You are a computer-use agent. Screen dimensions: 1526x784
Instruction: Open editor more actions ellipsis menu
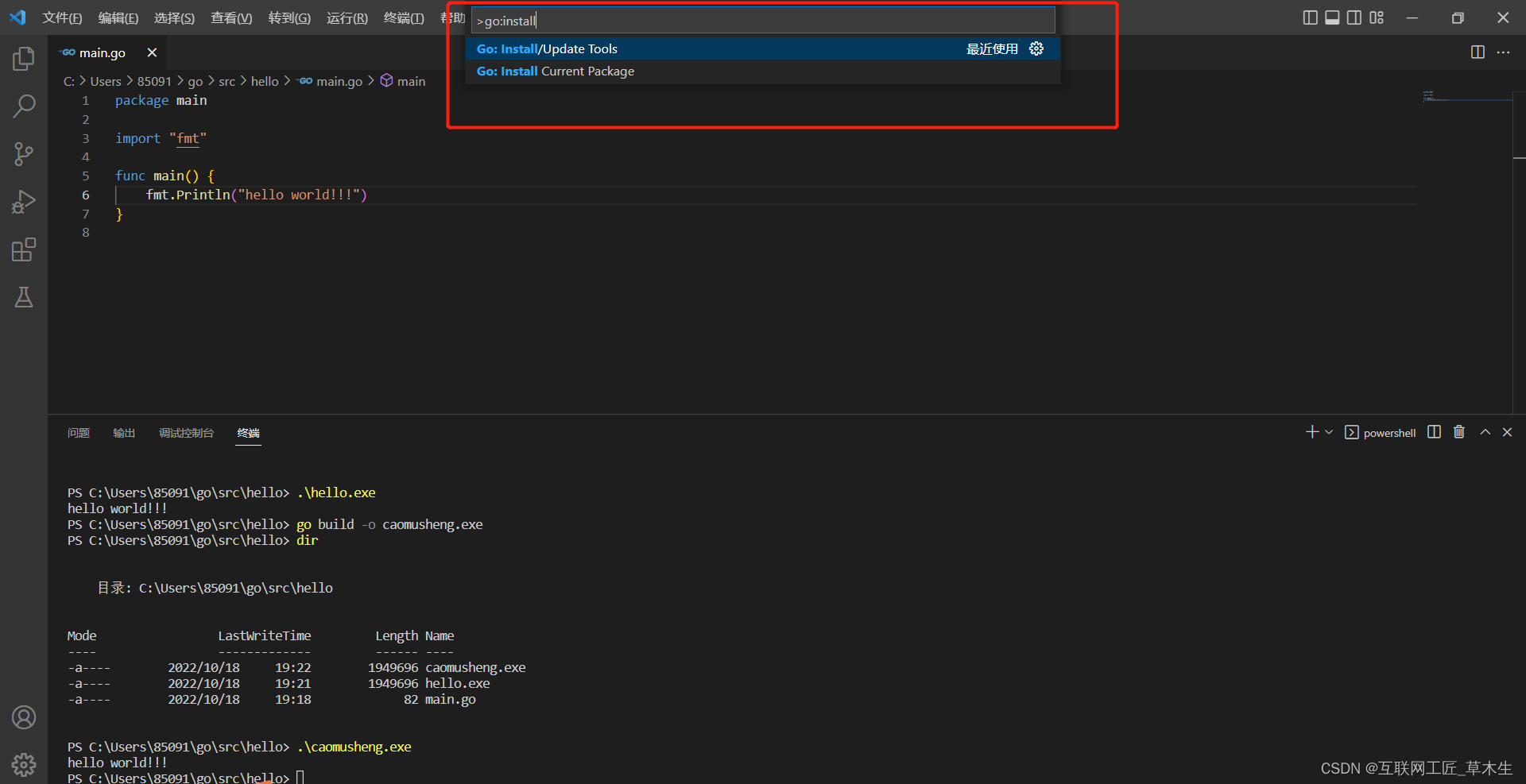coord(1504,52)
